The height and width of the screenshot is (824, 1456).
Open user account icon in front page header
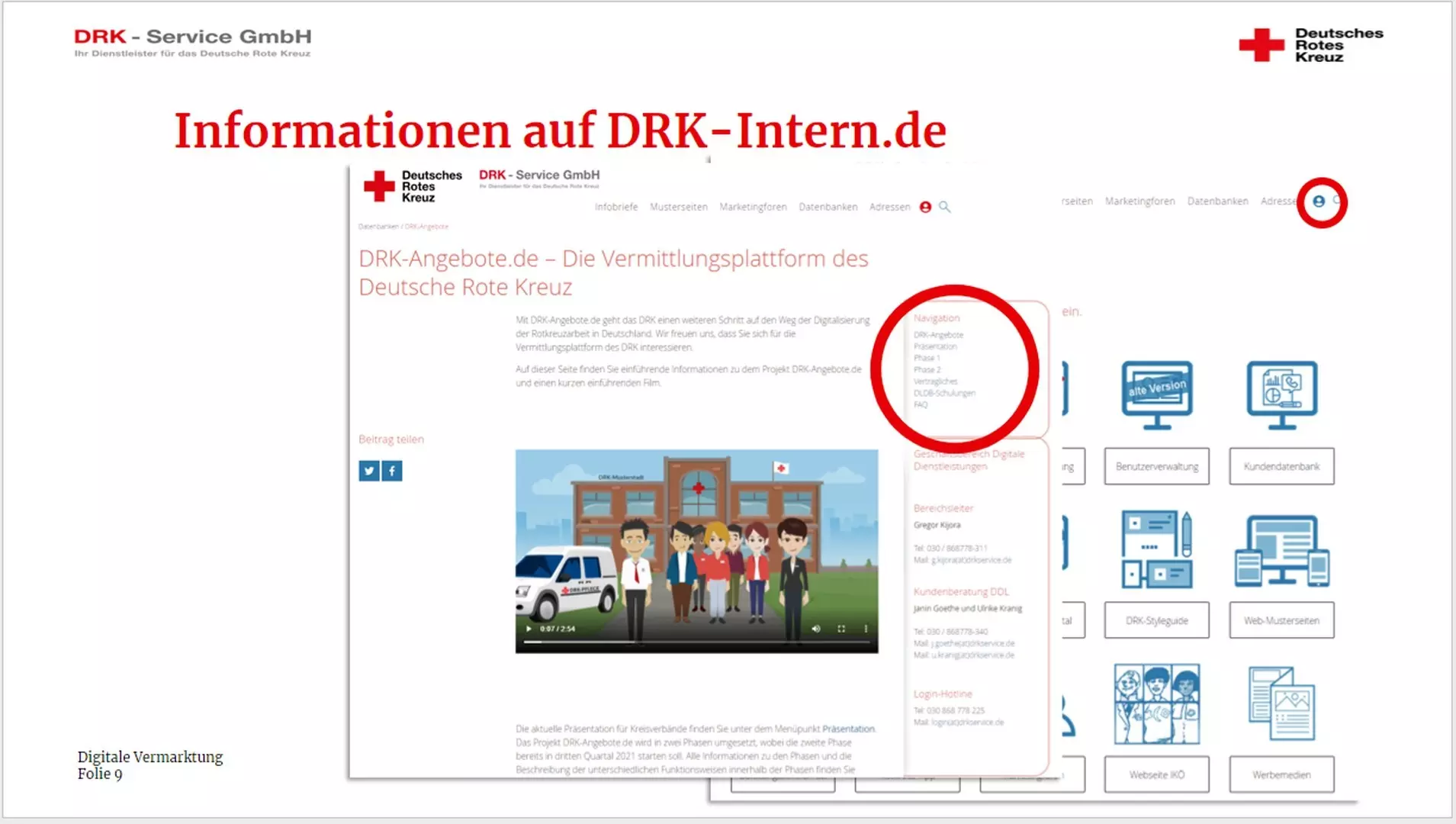(925, 207)
